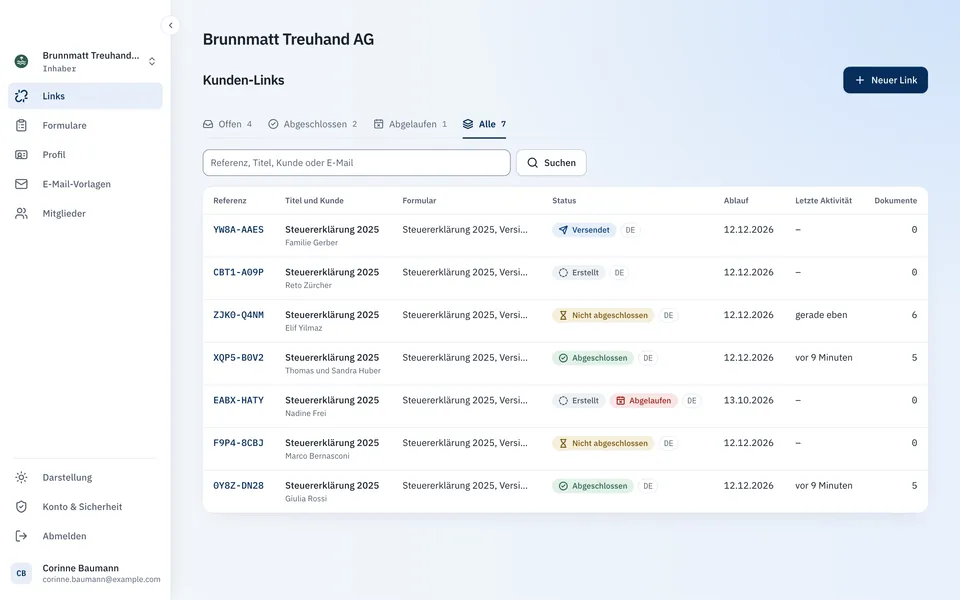The image size is (960, 600).
Task: Click customer name Marco Bernasconi
Action: (317, 456)
